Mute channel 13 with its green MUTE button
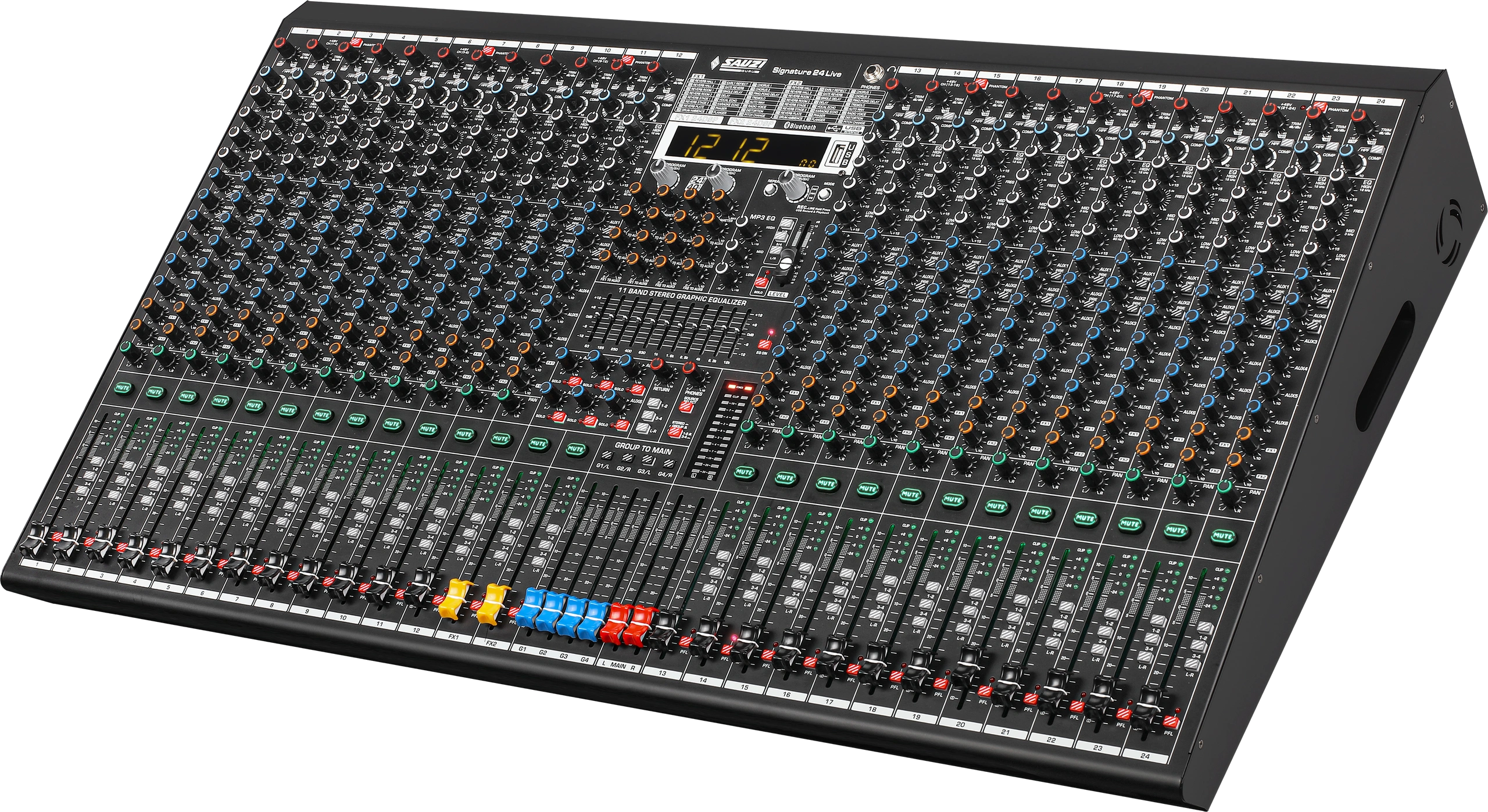 coord(744,472)
